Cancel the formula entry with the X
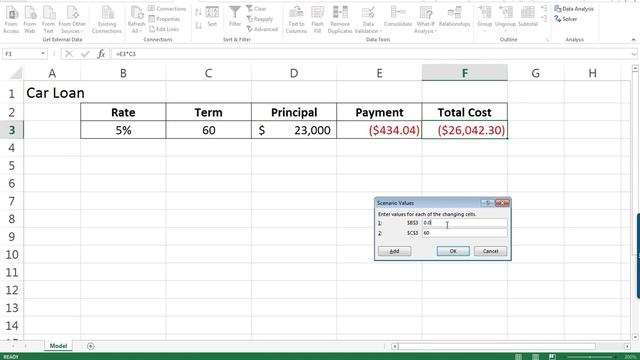This screenshot has width=640, height=360. tap(69, 53)
